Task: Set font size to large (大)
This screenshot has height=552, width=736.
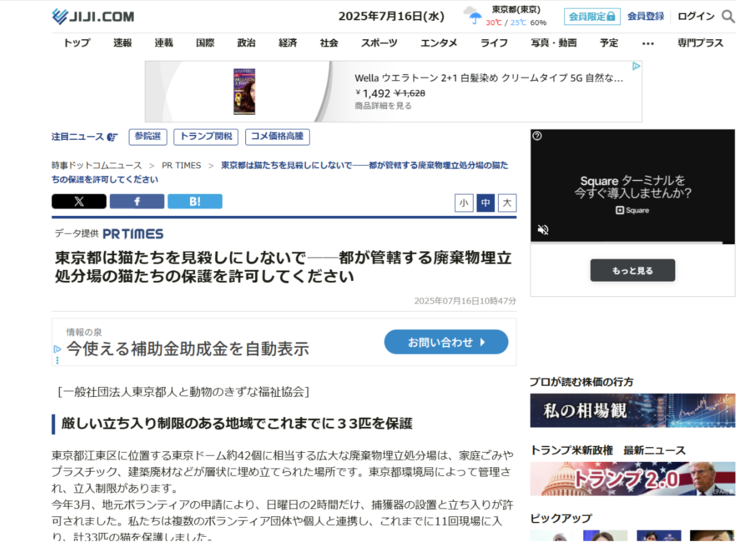Action: pyautogui.click(x=507, y=203)
